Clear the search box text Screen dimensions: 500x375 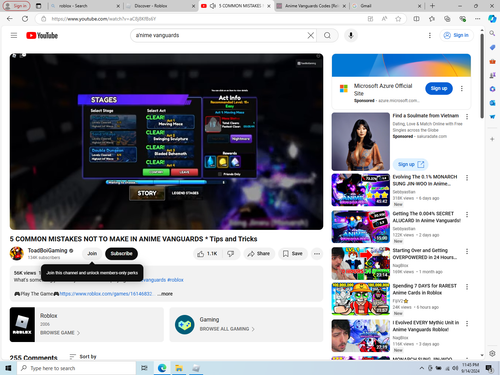coord(310,35)
